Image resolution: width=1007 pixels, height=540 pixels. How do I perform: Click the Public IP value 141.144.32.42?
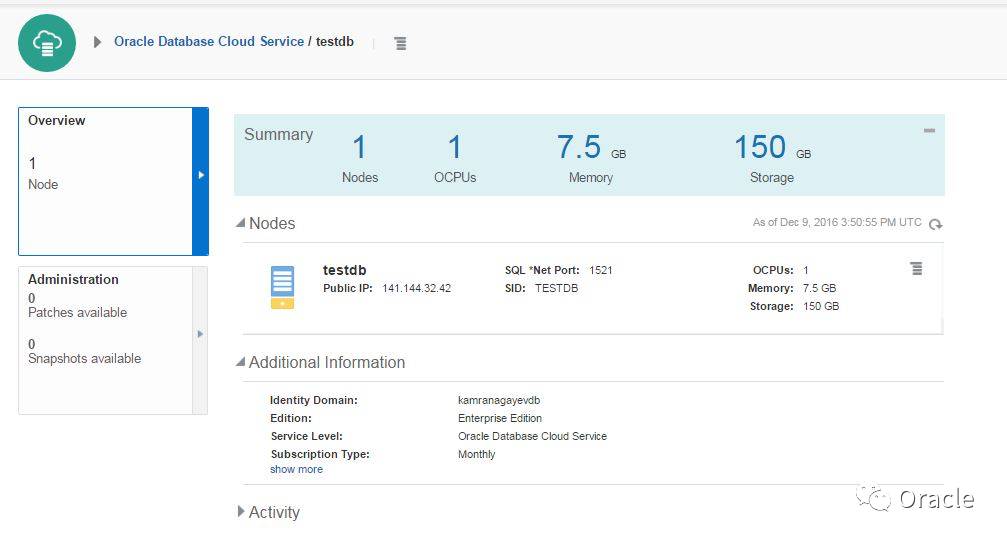[417, 288]
